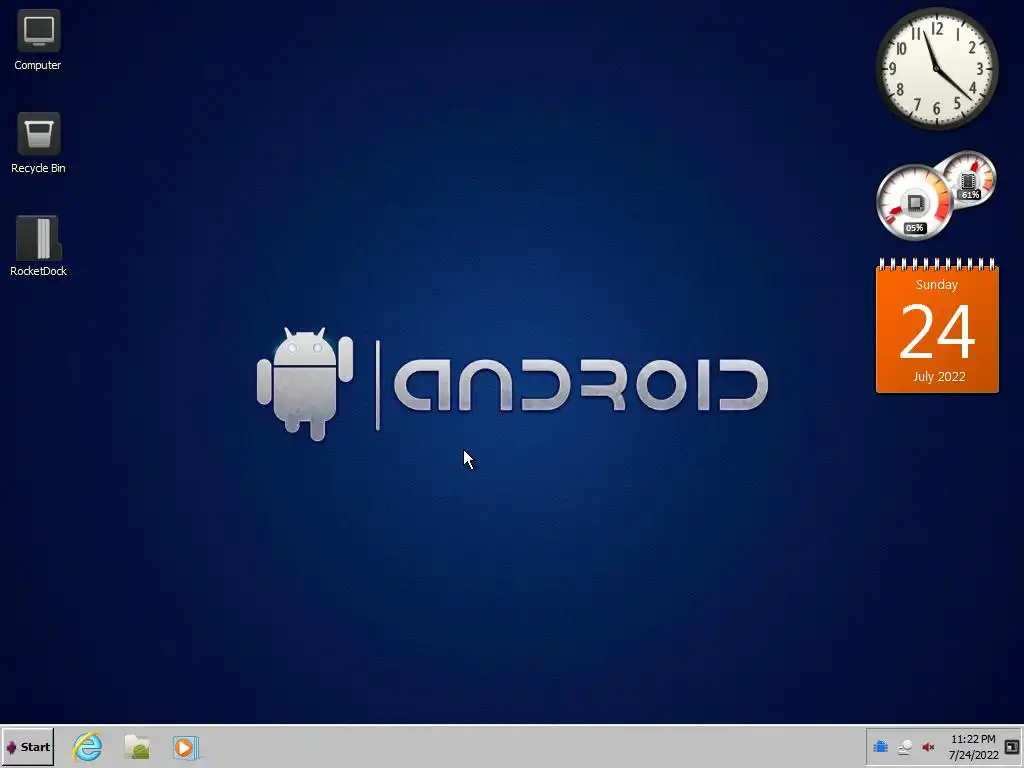Open the Computer desktop icon
The height and width of the screenshot is (768, 1024).
click(38, 39)
